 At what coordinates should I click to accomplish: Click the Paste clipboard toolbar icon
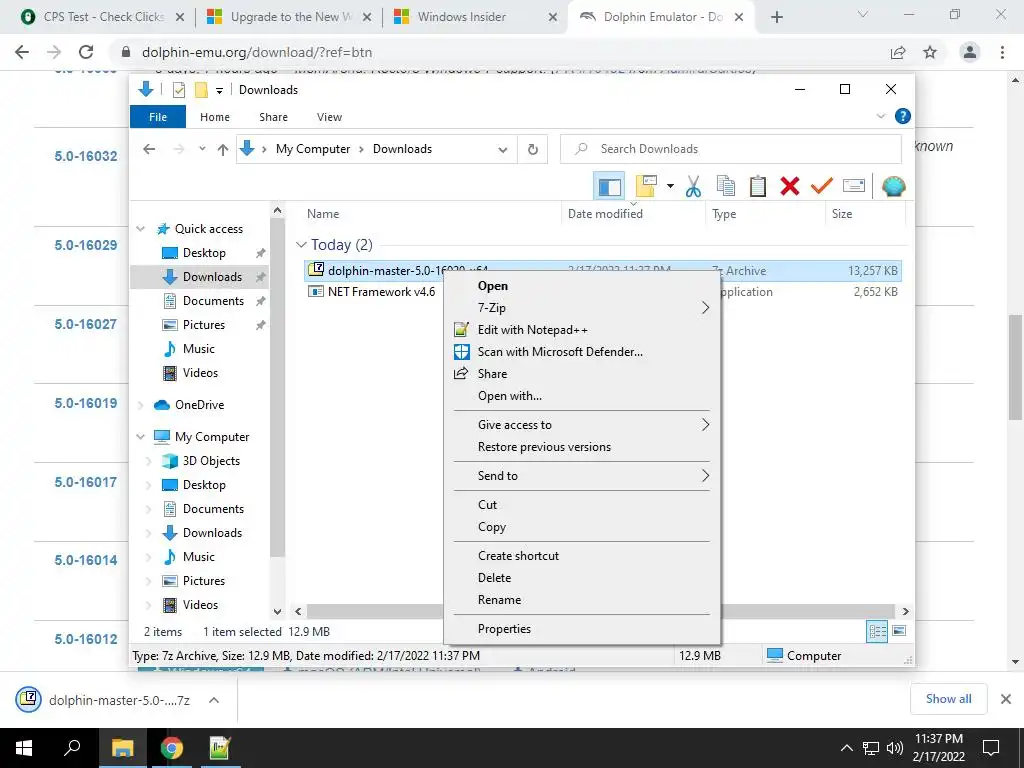[x=758, y=186]
